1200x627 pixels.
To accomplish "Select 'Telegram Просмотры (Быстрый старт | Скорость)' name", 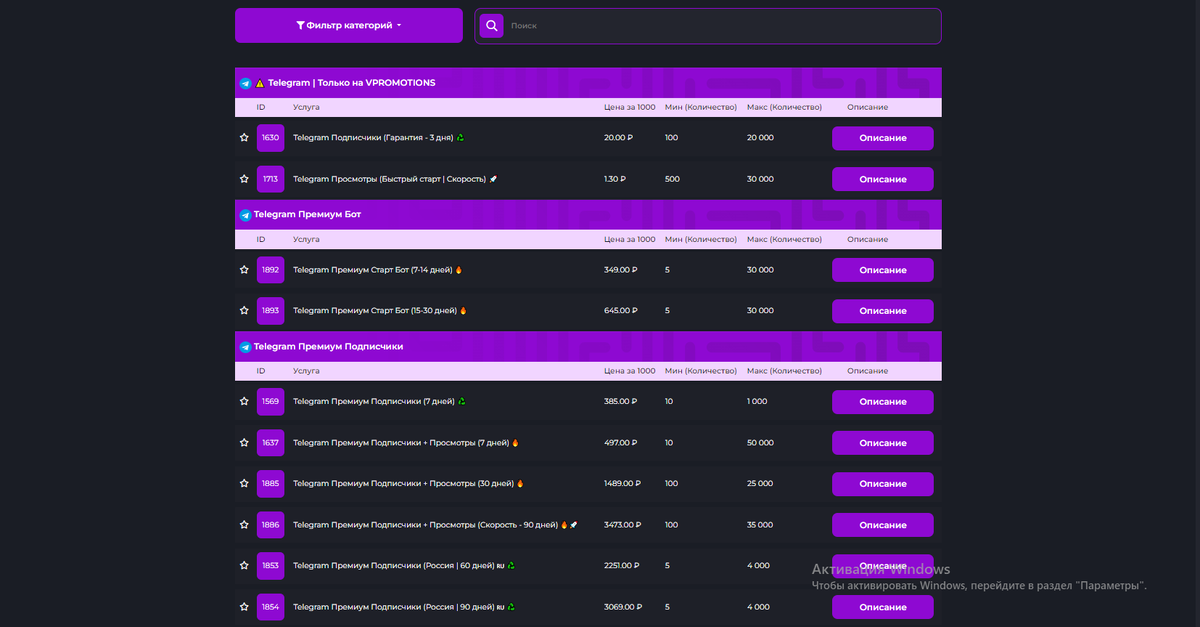I will 389,179.
